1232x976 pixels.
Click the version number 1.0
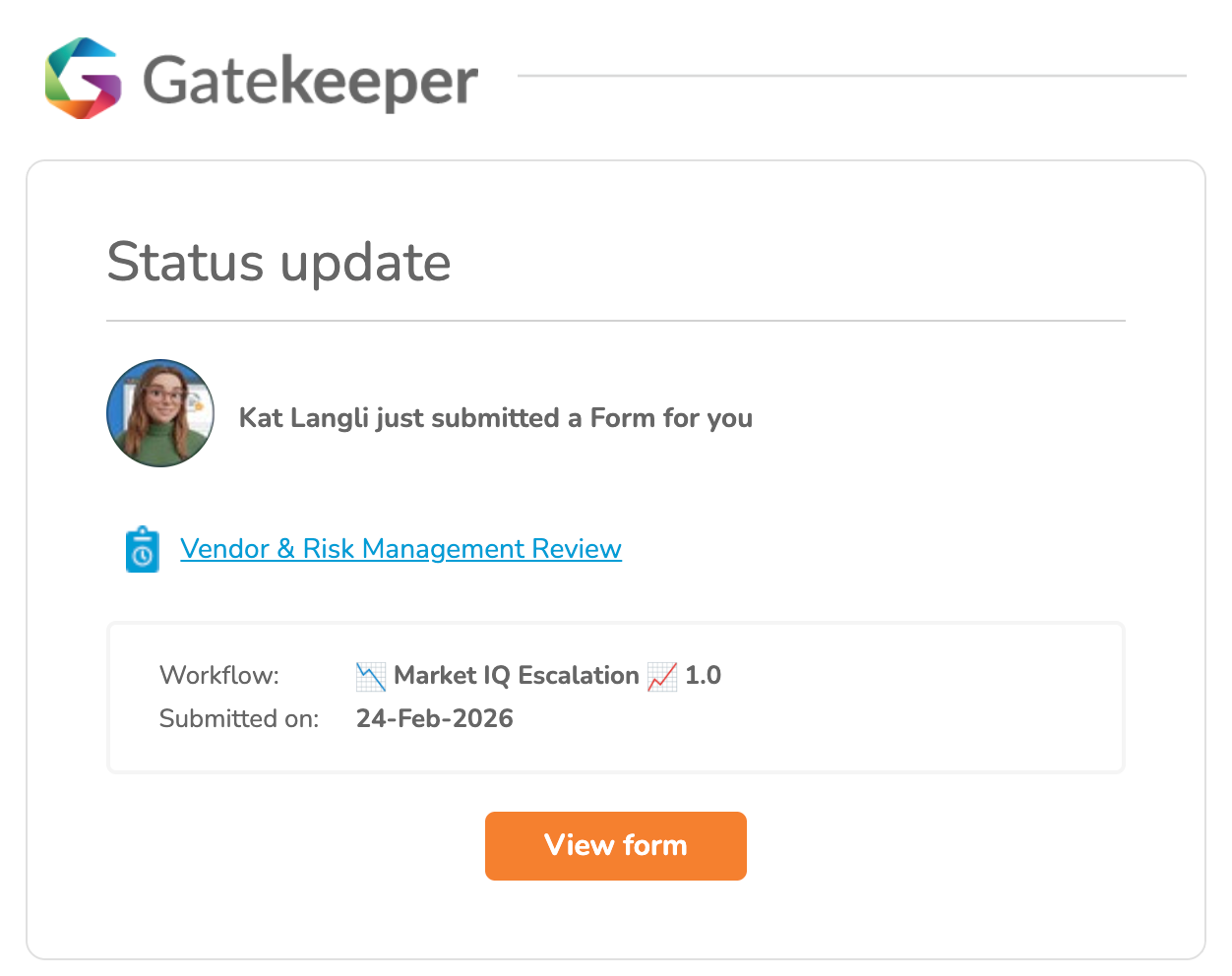706,676
